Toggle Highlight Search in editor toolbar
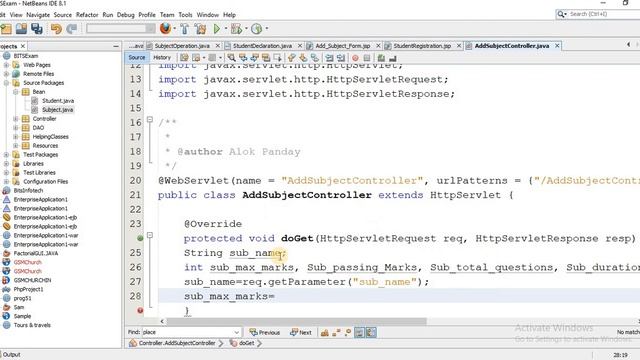The height and width of the screenshot is (360, 640). [266, 58]
